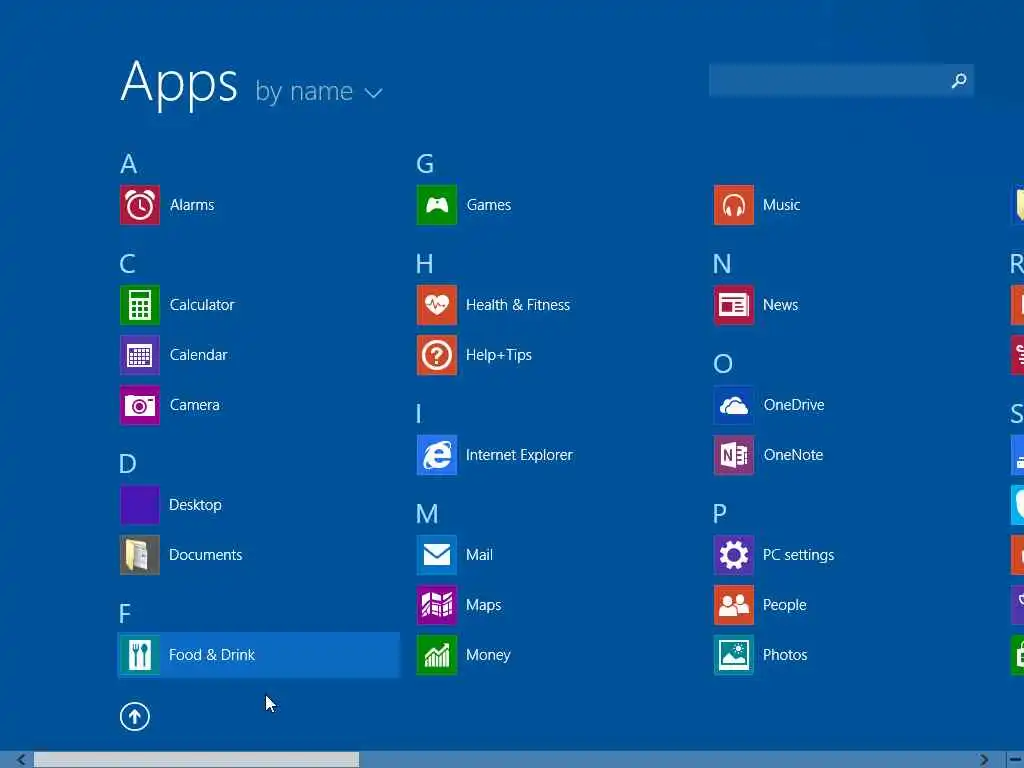The width and height of the screenshot is (1024, 768).
Task: Click the horizontal scrollbar thumb
Action: (x=197, y=760)
